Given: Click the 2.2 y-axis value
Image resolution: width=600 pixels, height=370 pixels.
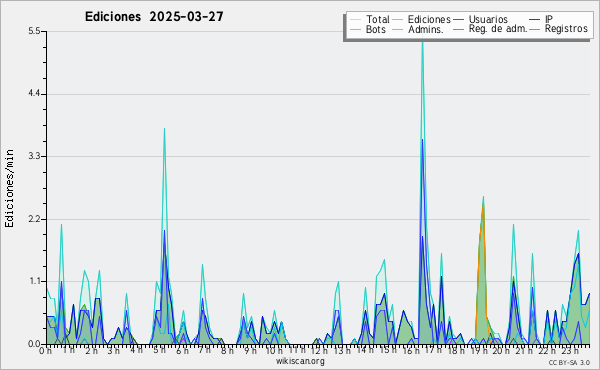Looking at the screenshot, I should [34, 219].
